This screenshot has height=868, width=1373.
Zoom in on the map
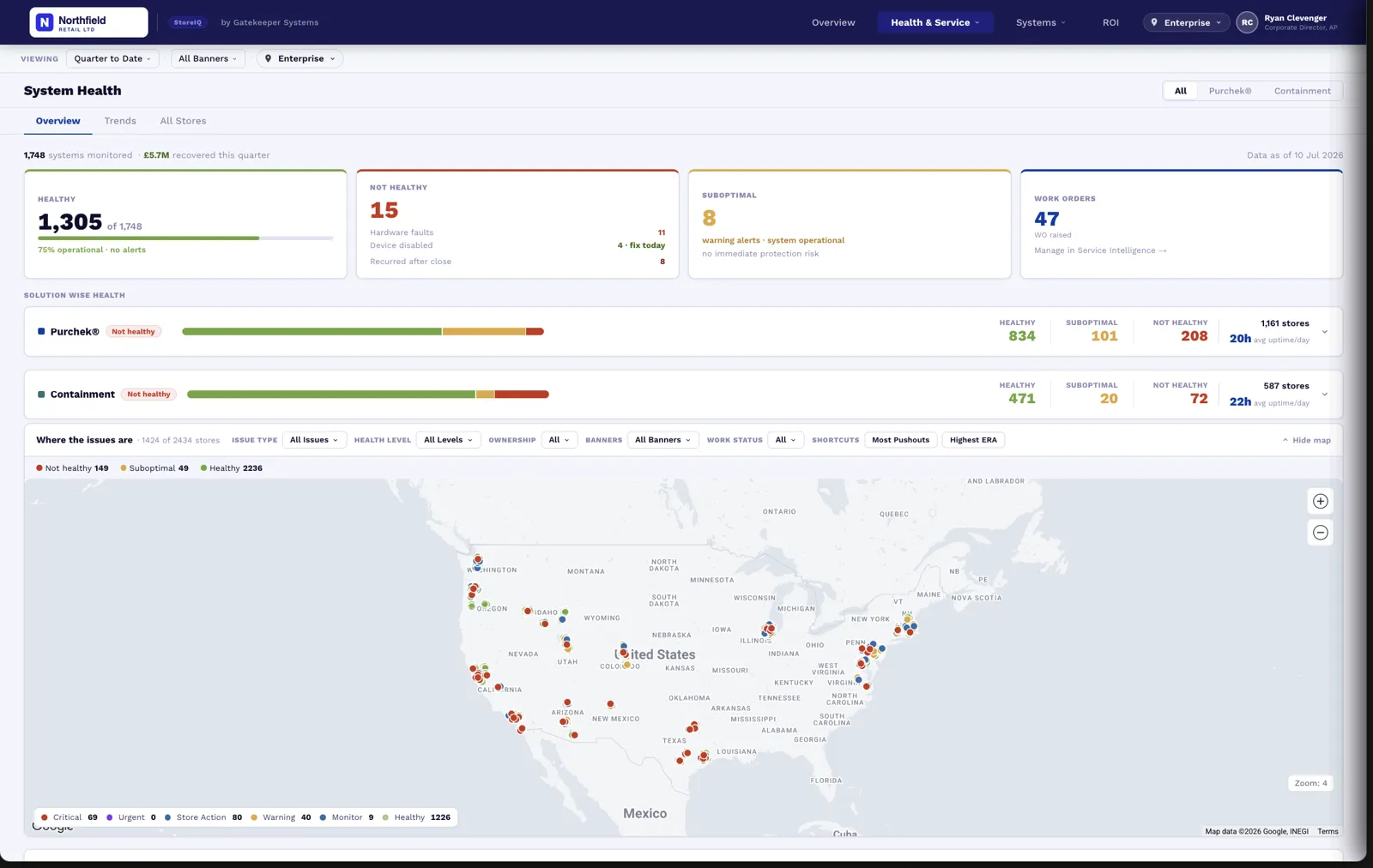1321,502
